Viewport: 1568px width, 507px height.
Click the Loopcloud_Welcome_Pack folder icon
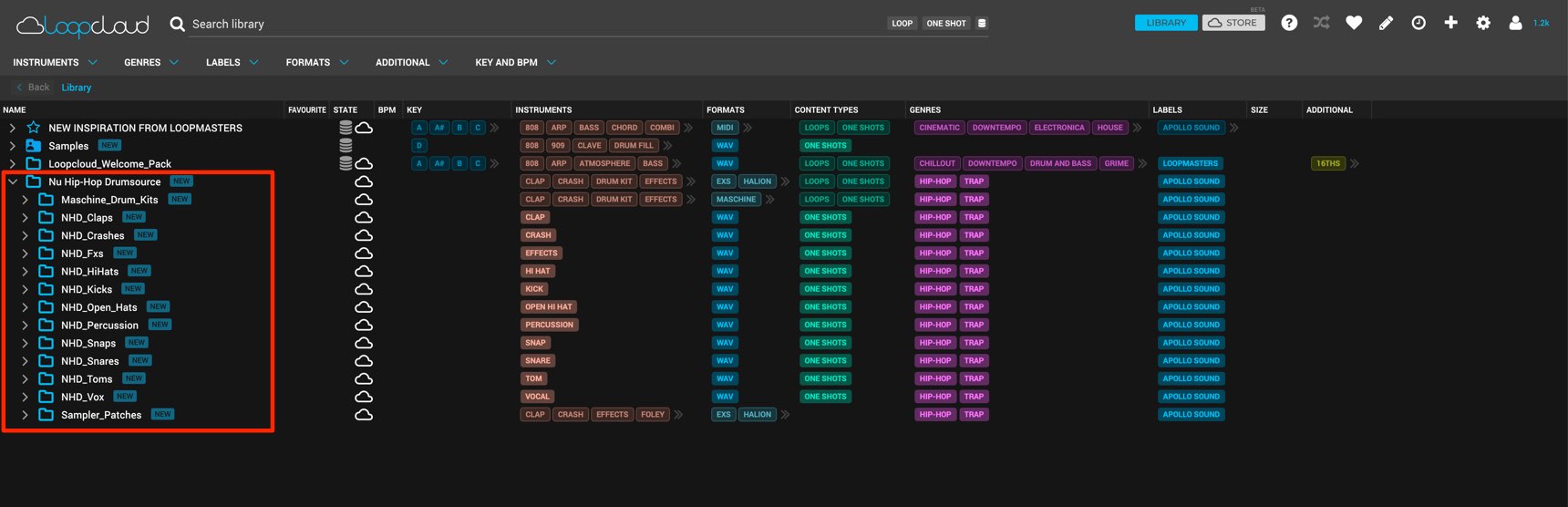(x=34, y=163)
